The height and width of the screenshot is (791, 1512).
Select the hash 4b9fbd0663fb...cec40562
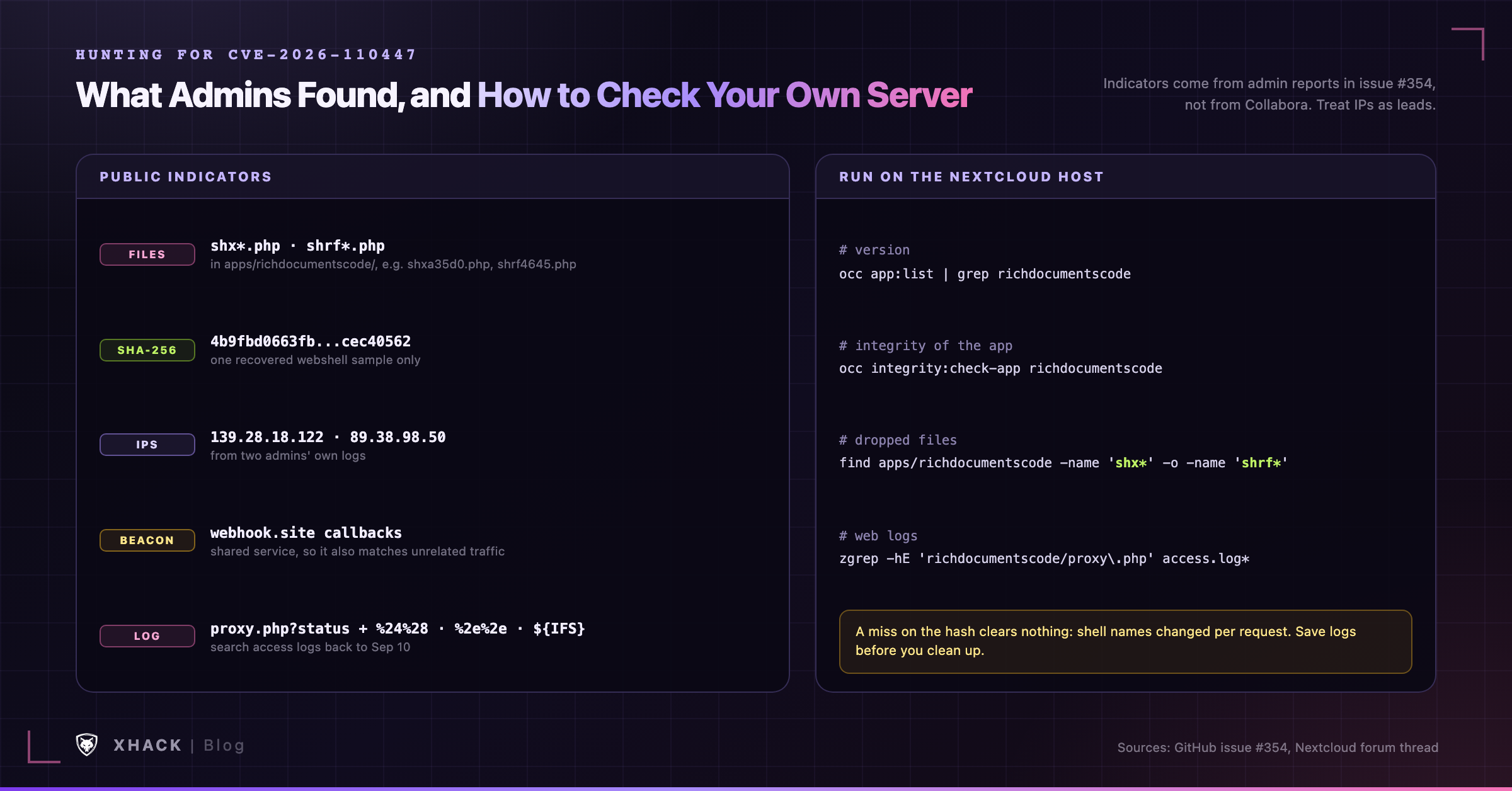tap(311, 341)
